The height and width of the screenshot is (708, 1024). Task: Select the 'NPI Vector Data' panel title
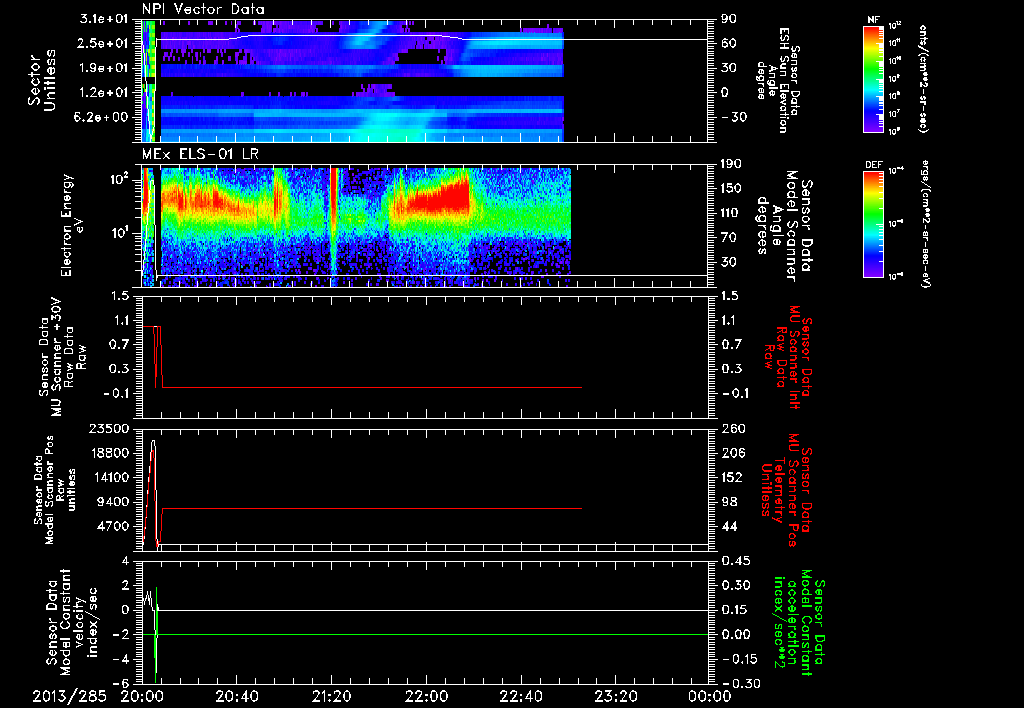203,9
